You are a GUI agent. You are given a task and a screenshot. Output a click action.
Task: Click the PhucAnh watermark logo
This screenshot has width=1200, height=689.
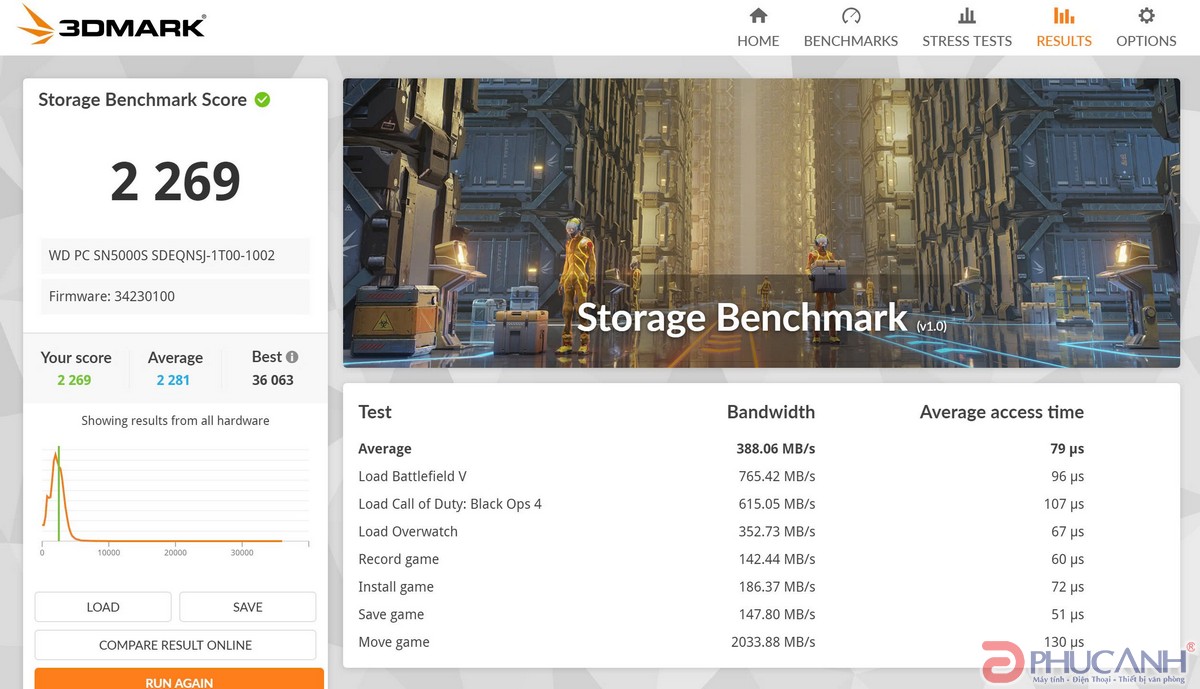point(1085,662)
